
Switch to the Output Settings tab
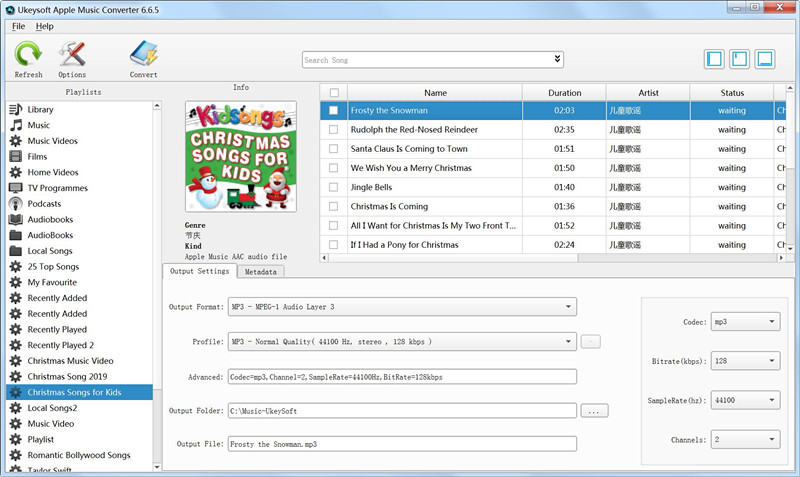click(x=199, y=271)
